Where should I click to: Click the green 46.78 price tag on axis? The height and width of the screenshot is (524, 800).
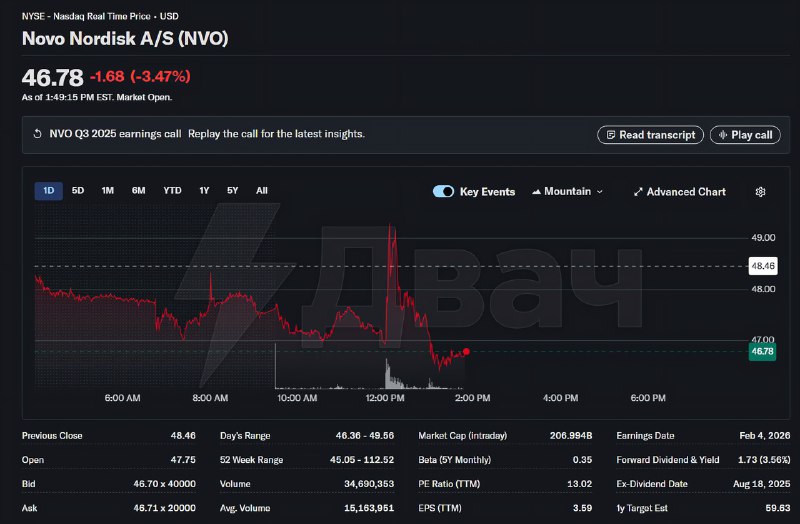pos(762,351)
